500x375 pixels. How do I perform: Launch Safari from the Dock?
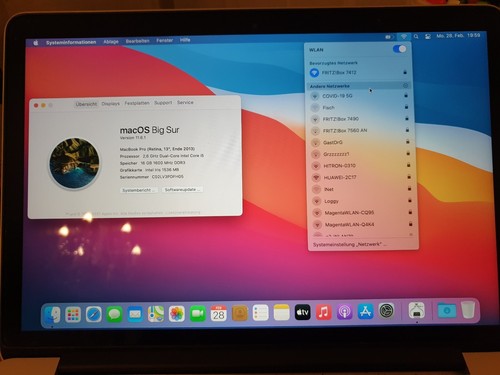(94, 314)
